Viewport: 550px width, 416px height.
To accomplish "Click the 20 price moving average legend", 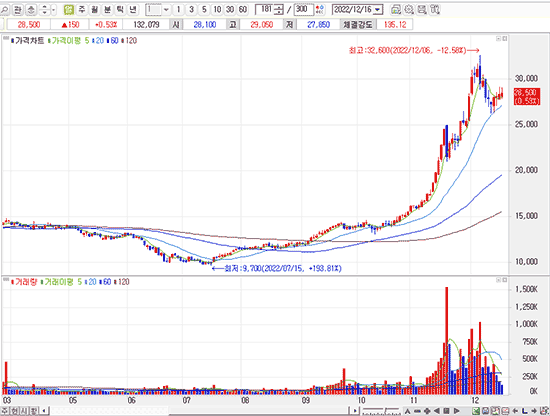I will [98, 41].
